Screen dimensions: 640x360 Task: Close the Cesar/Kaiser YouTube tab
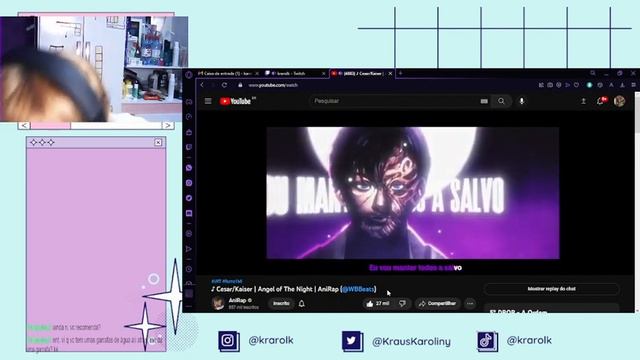click(390, 73)
